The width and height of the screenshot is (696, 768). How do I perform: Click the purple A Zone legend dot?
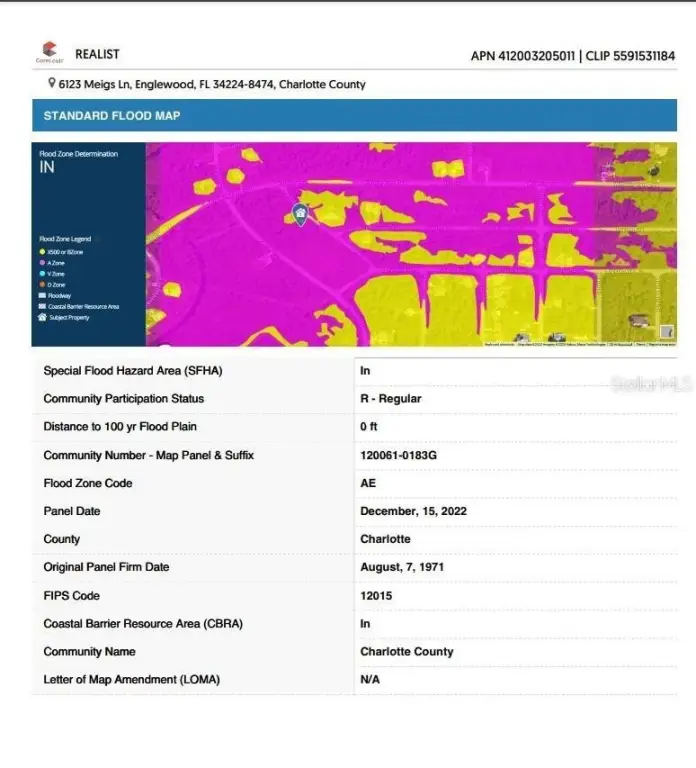click(x=42, y=263)
